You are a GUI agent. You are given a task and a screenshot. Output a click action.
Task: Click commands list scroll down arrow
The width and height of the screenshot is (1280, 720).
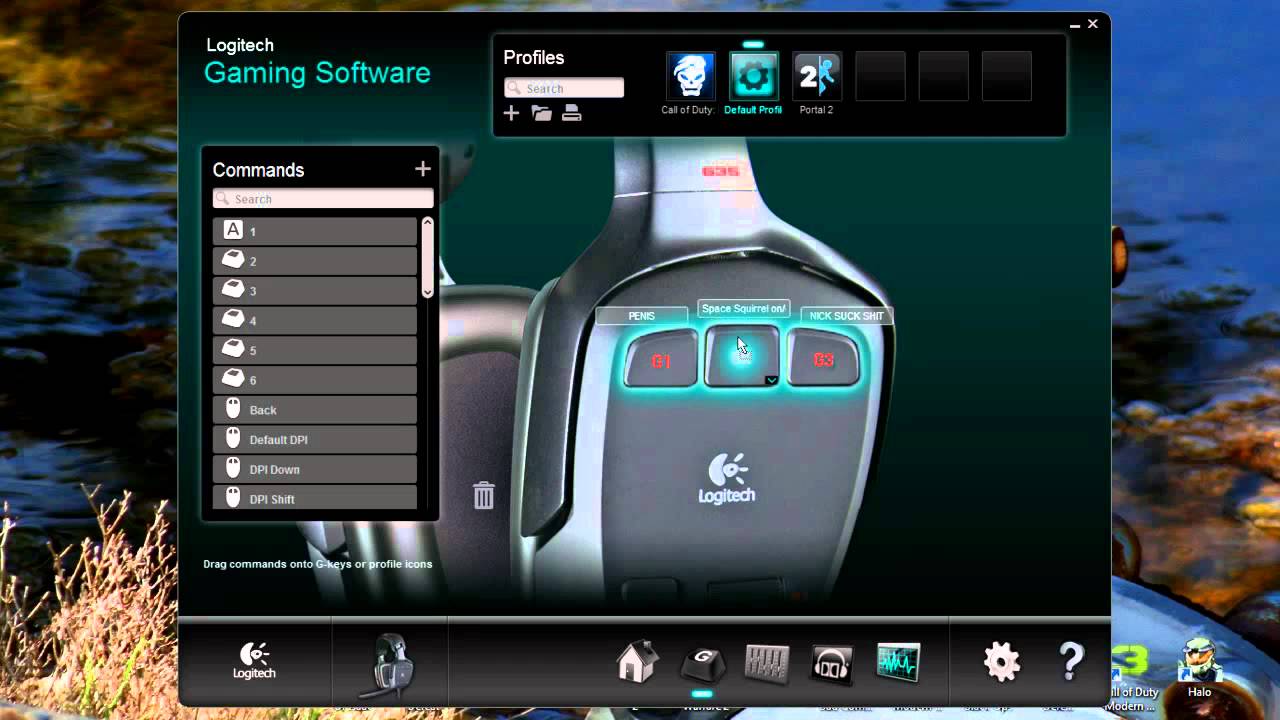[427, 292]
